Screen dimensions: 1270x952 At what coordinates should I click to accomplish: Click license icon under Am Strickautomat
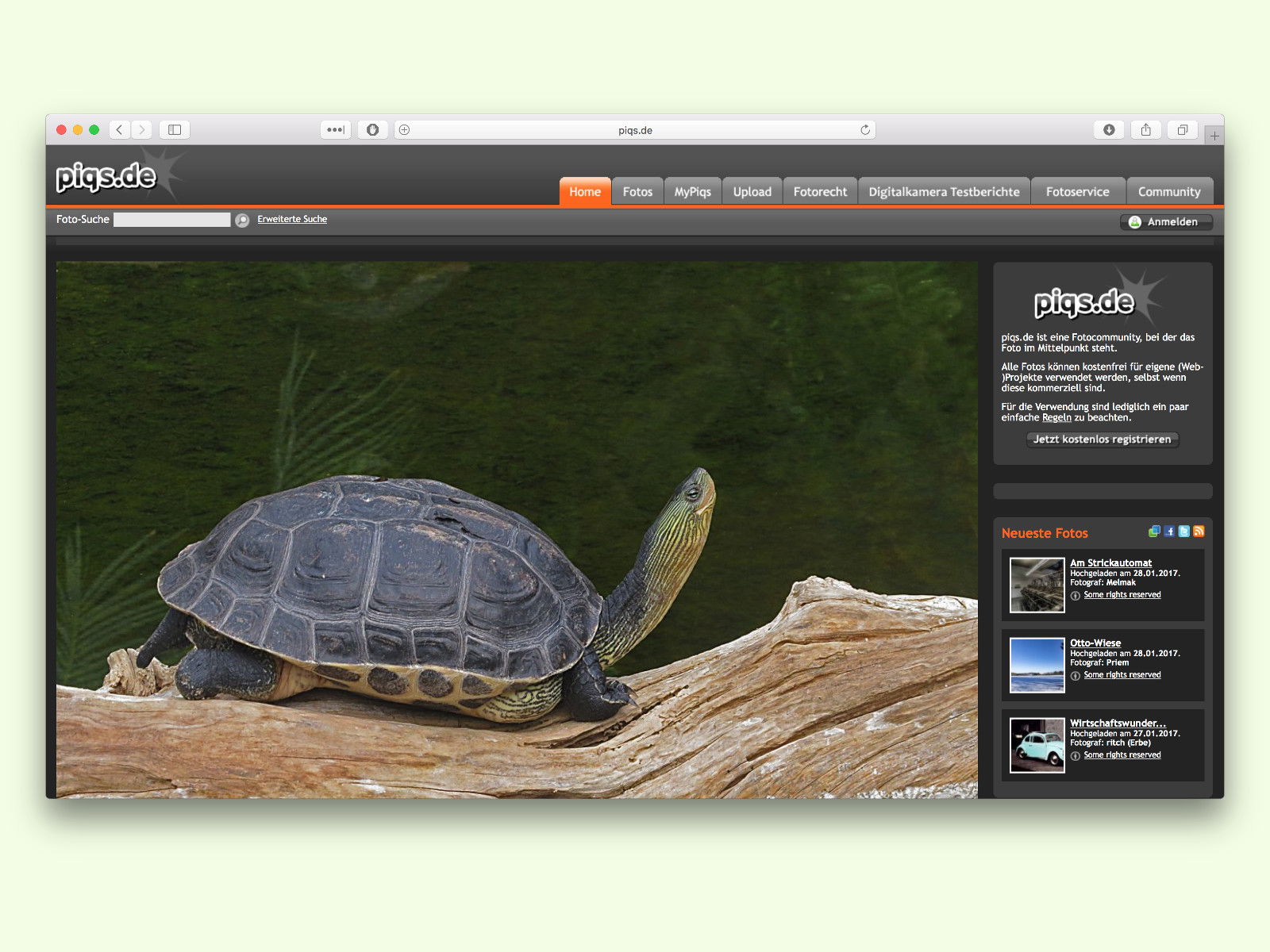coord(1076,595)
